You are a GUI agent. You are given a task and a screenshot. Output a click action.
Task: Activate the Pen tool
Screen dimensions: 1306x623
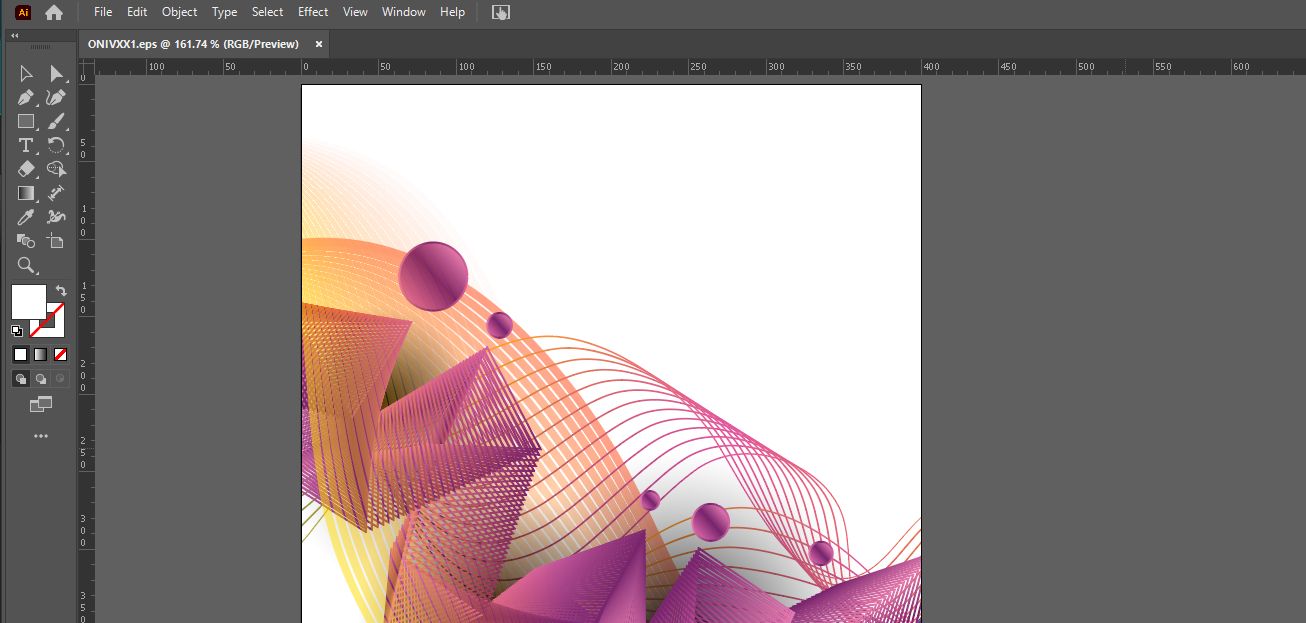coord(25,96)
